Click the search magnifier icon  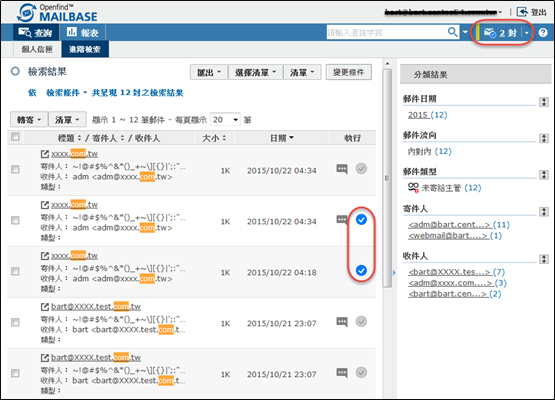tap(453, 32)
